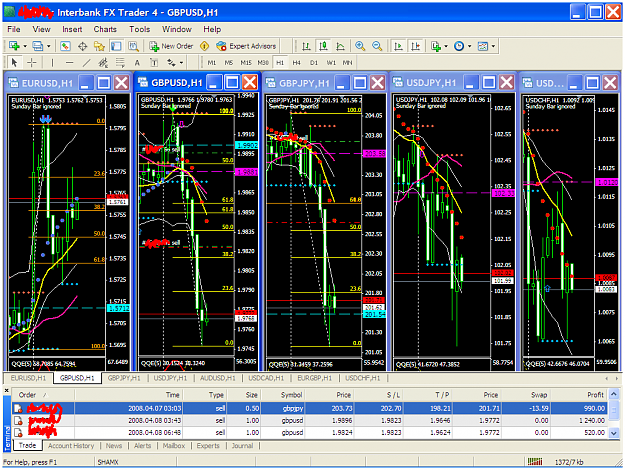Click the 1372/7 kb status entry
Viewport: 625px width, 470px height.
click(x=569, y=462)
